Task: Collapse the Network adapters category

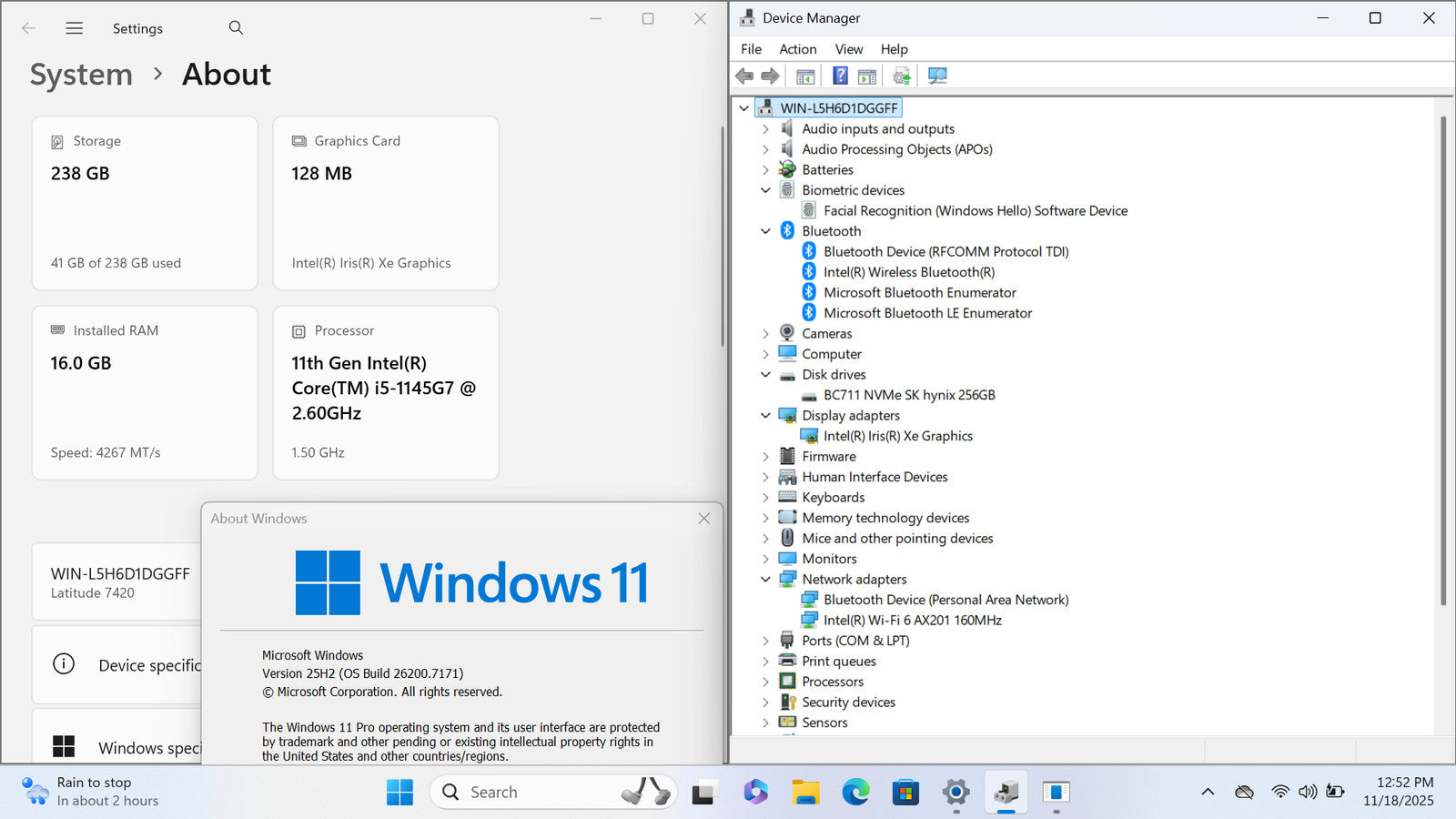Action: 765,580
